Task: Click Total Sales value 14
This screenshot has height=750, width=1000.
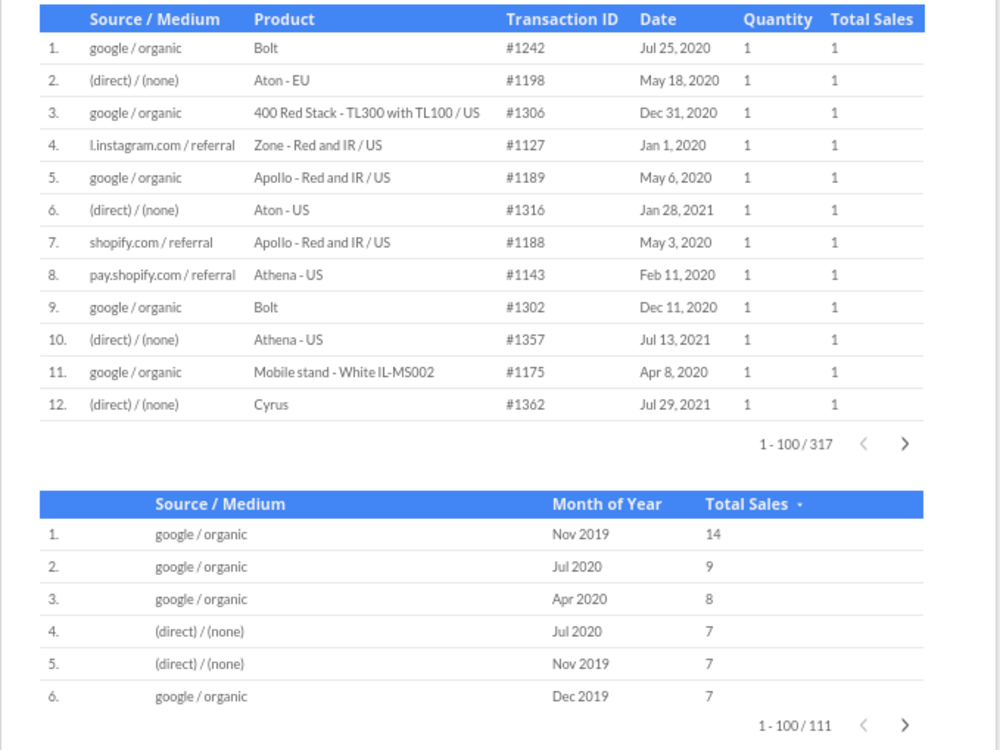Action: click(x=713, y=534)
